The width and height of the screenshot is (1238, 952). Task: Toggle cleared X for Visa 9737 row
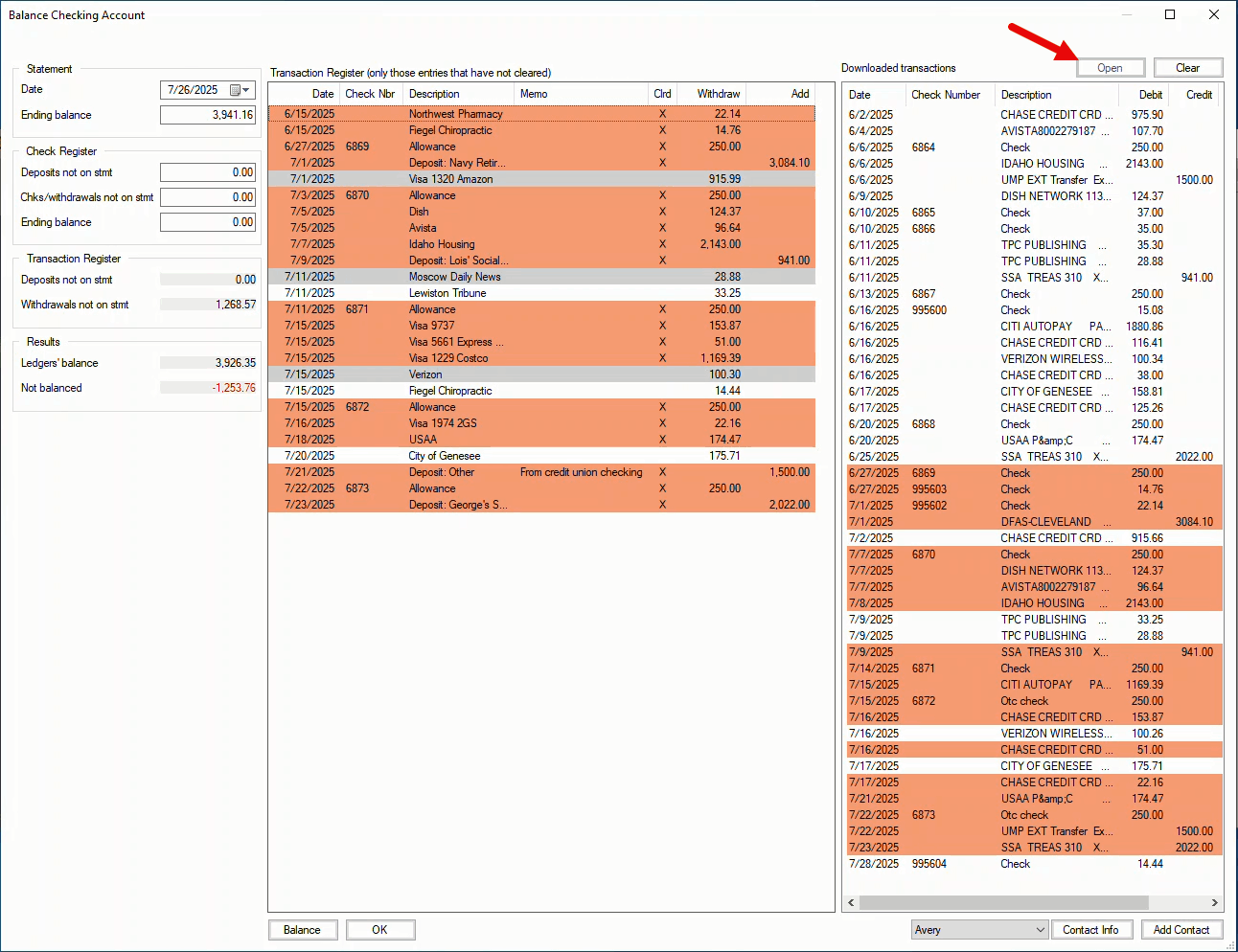pos(662,326)
